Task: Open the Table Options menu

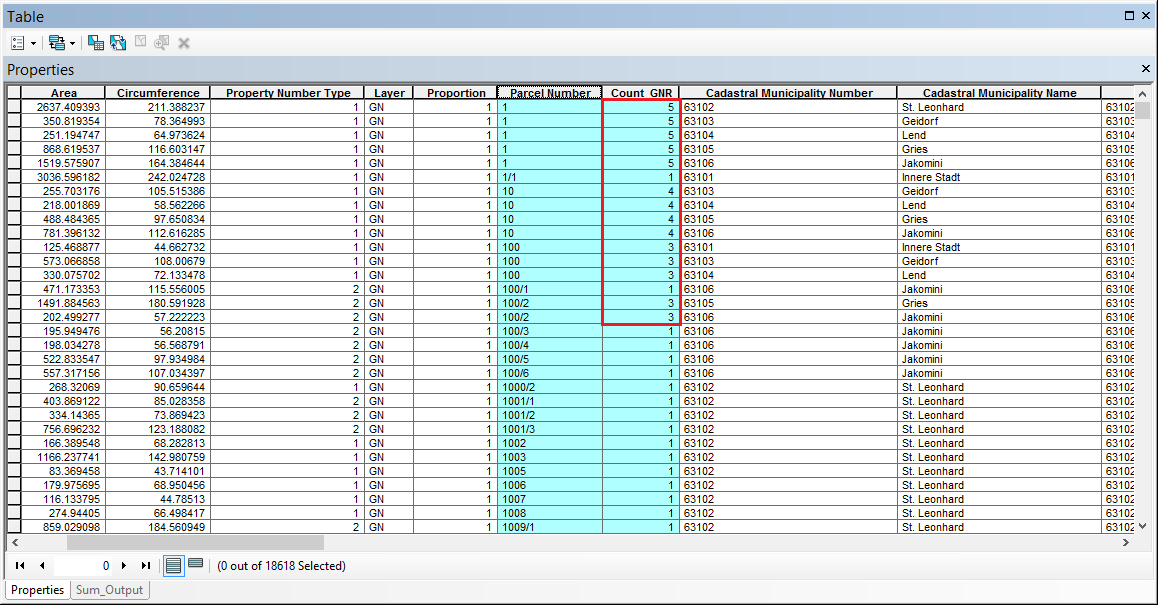Action: pyautogui.click(x=17, y=43)
